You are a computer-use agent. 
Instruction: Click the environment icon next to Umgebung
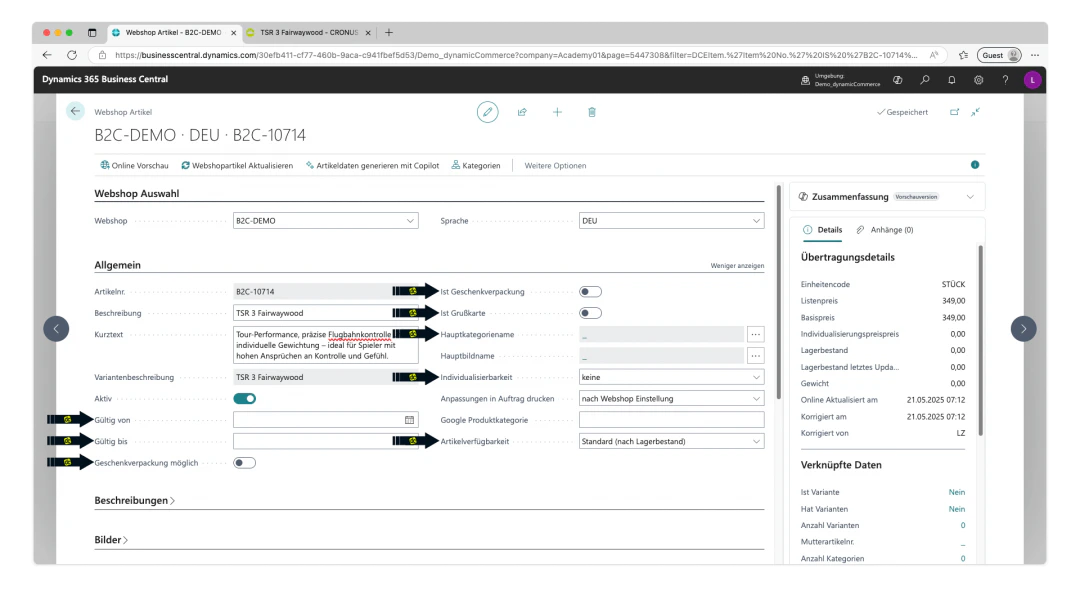(x=805, y=80)
